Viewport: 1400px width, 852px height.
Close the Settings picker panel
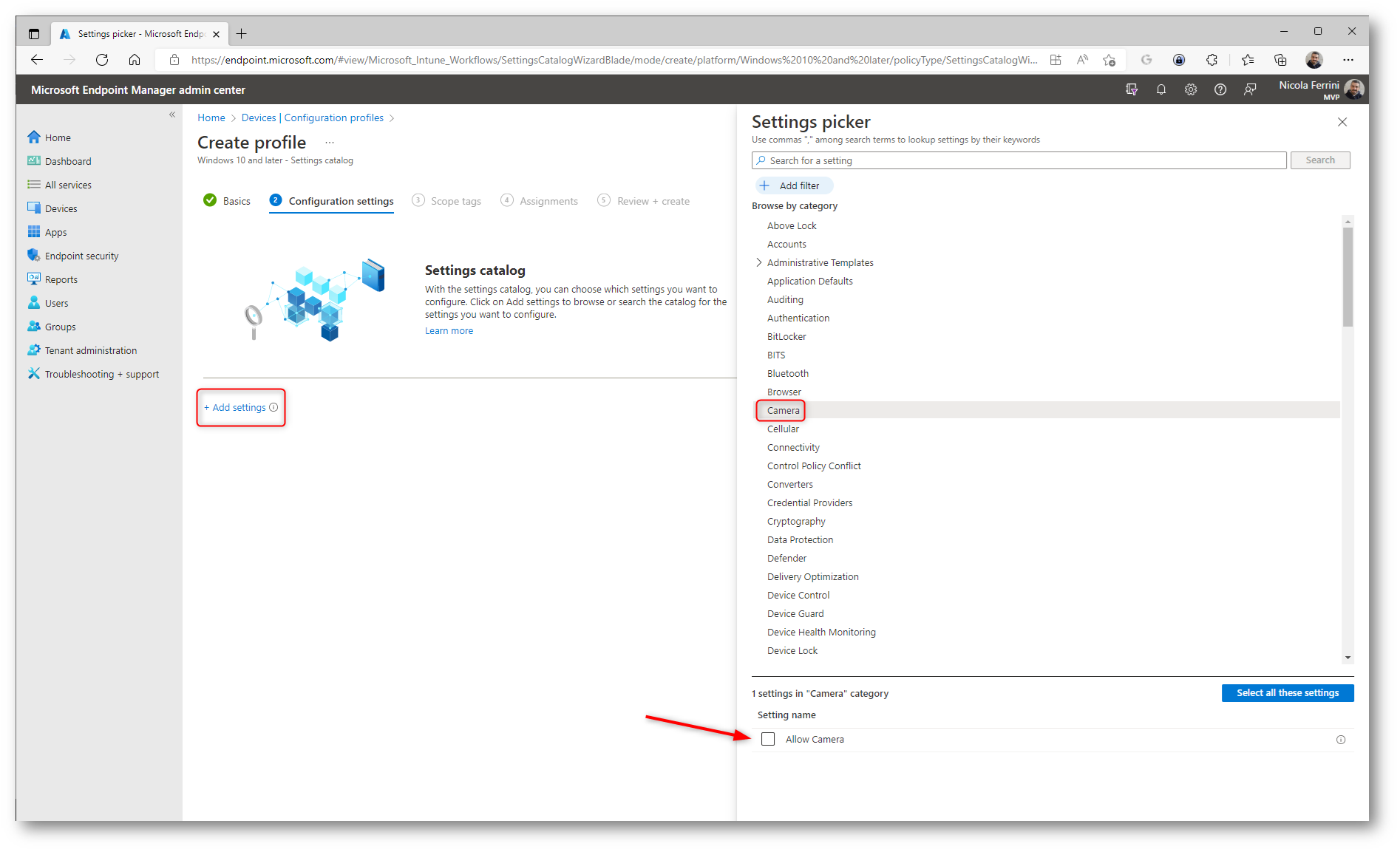pos(1342,122)
